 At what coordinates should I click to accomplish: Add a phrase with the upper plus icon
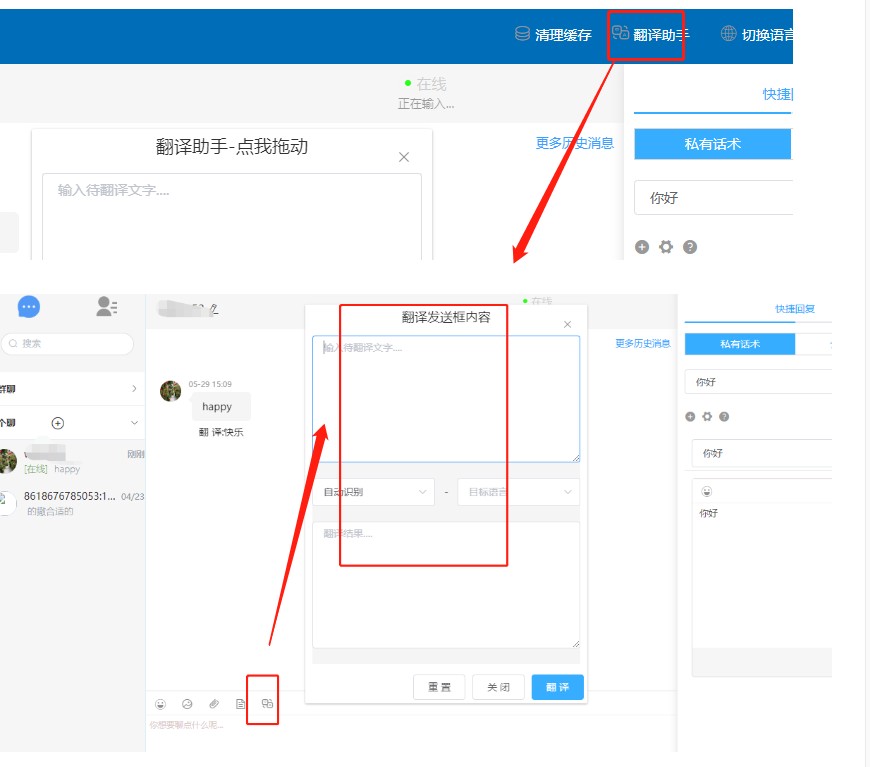[x=642, y=247]
